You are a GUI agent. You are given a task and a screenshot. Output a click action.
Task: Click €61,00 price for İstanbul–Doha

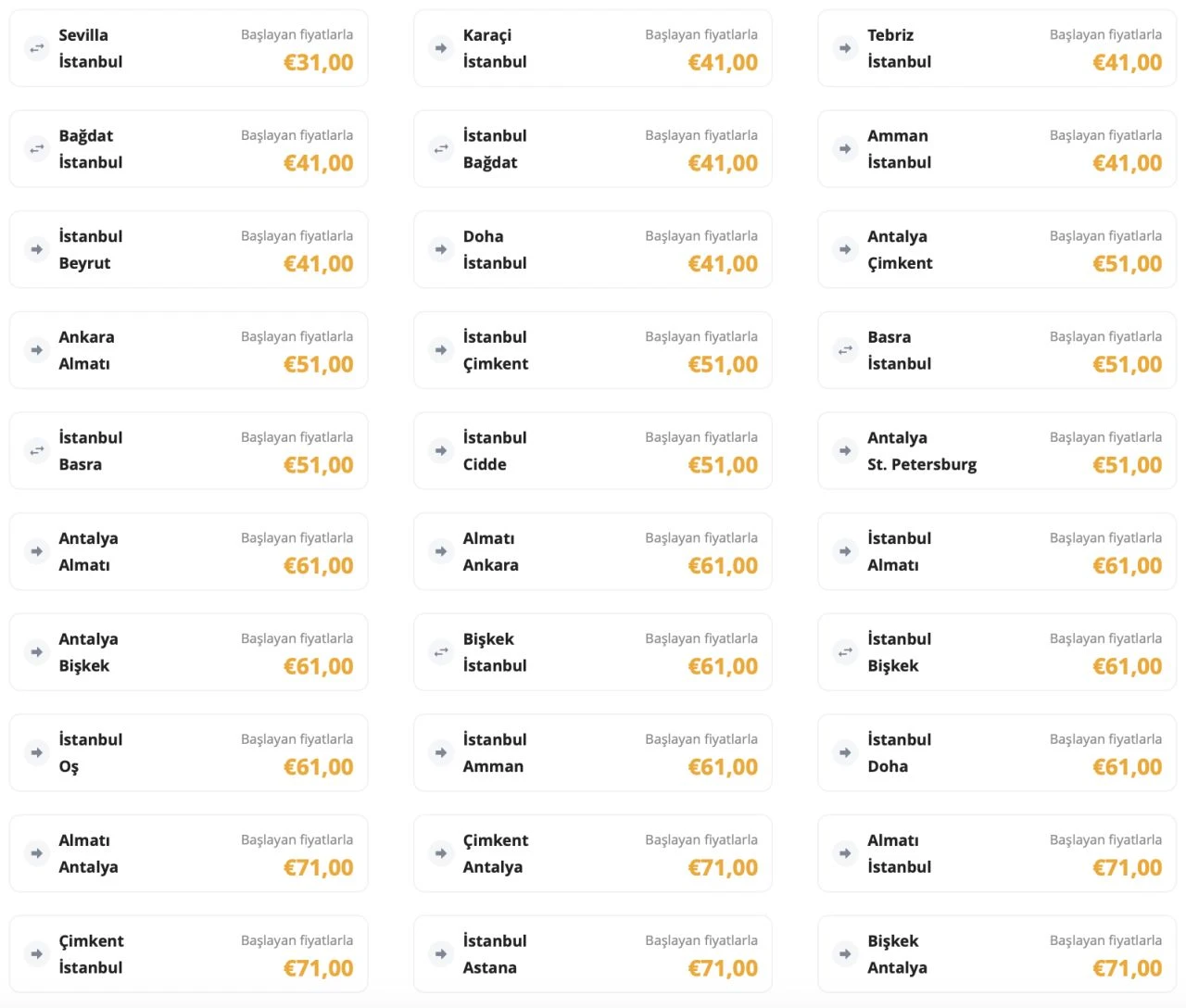pos(1127,767)
